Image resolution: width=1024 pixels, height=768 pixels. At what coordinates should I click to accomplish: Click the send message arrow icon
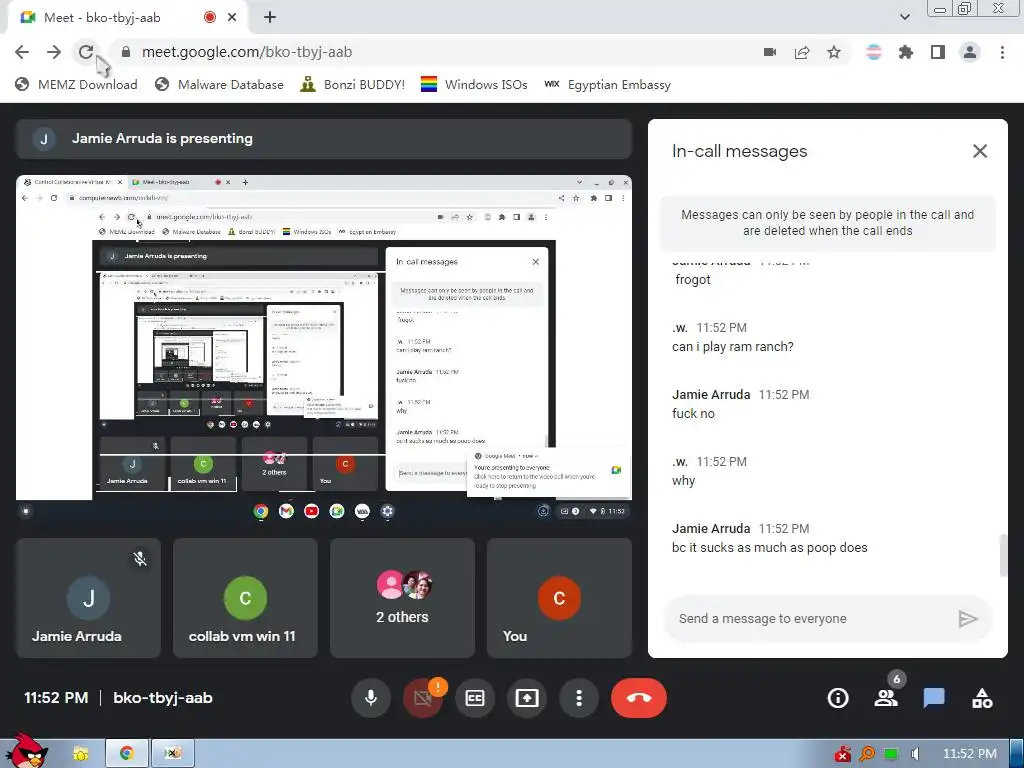click(x=967, y=618)
